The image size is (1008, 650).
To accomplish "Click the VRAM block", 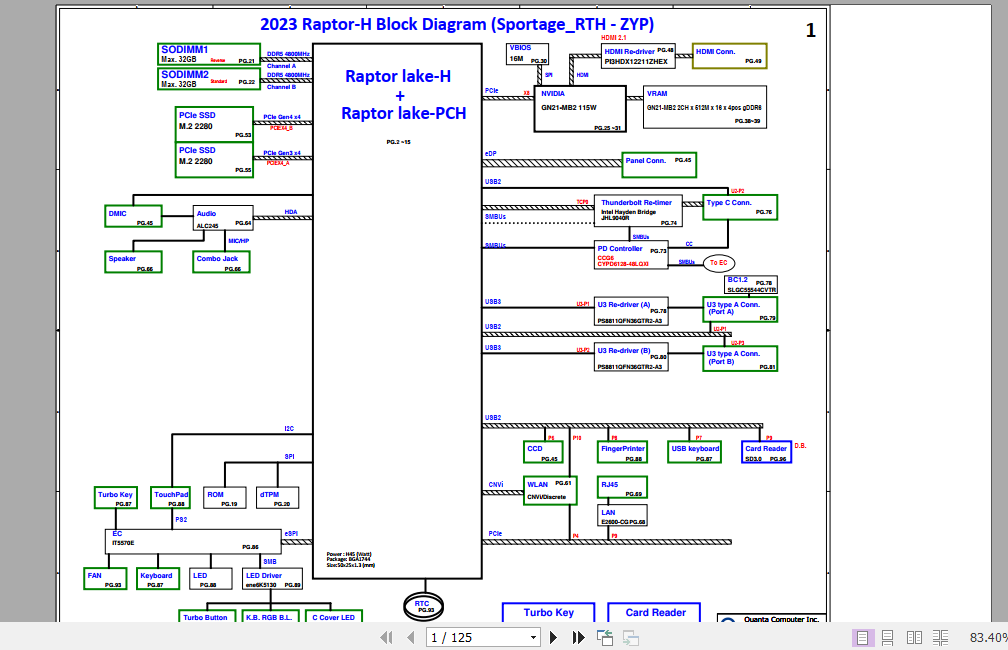I will pyautogui.click(x=705, y=107).
